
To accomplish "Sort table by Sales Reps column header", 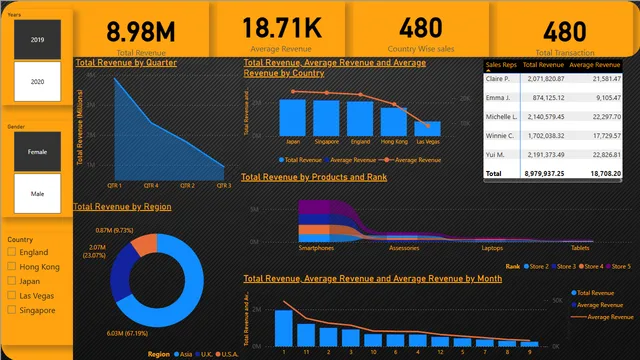I will pyautogui.click(x=501, y=64).
